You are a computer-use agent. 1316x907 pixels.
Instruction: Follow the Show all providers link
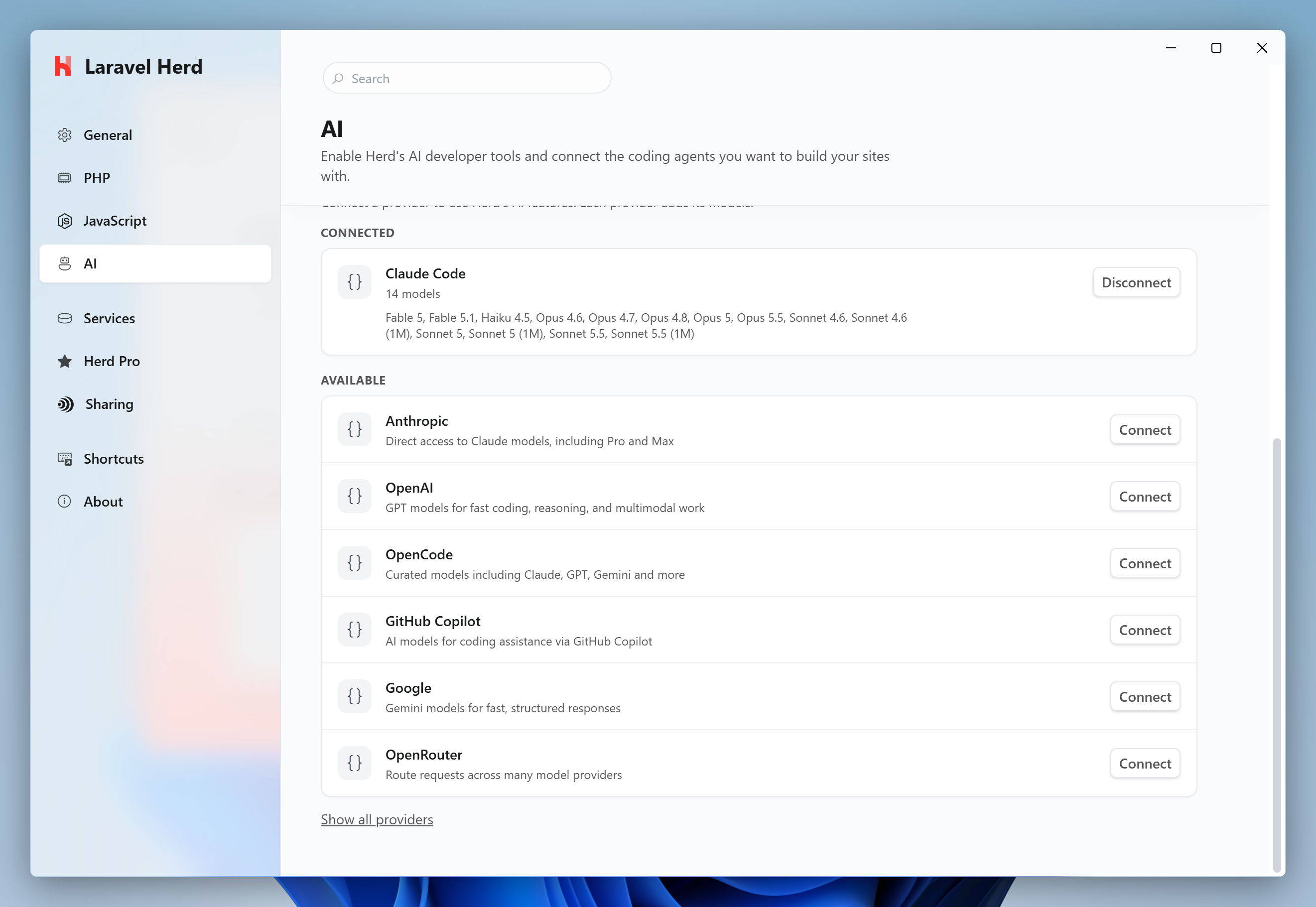(x=377, y=819)
